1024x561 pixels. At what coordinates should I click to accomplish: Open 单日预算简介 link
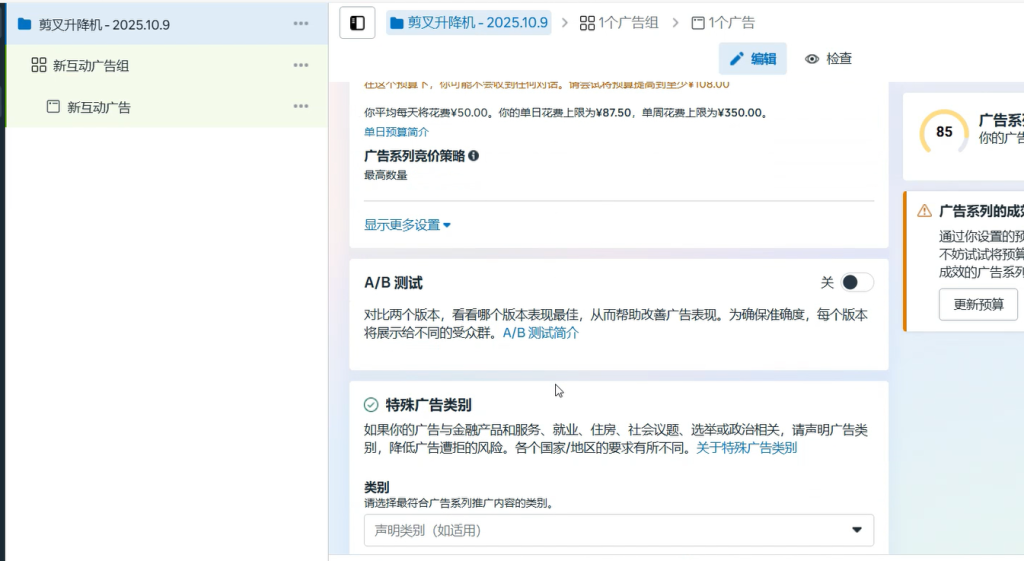click(x=396, y=132)
